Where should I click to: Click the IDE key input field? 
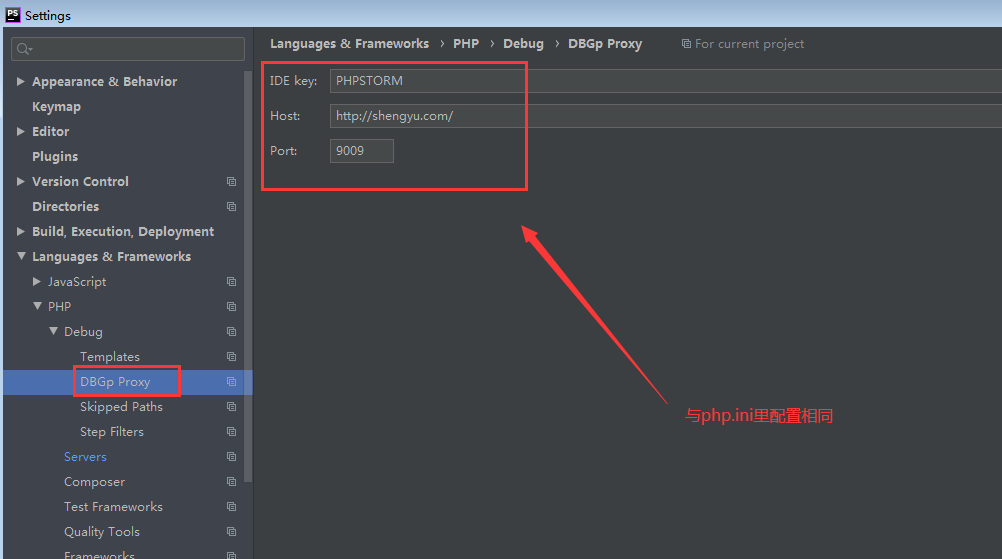pyautogui.click(x=660, y=81)
